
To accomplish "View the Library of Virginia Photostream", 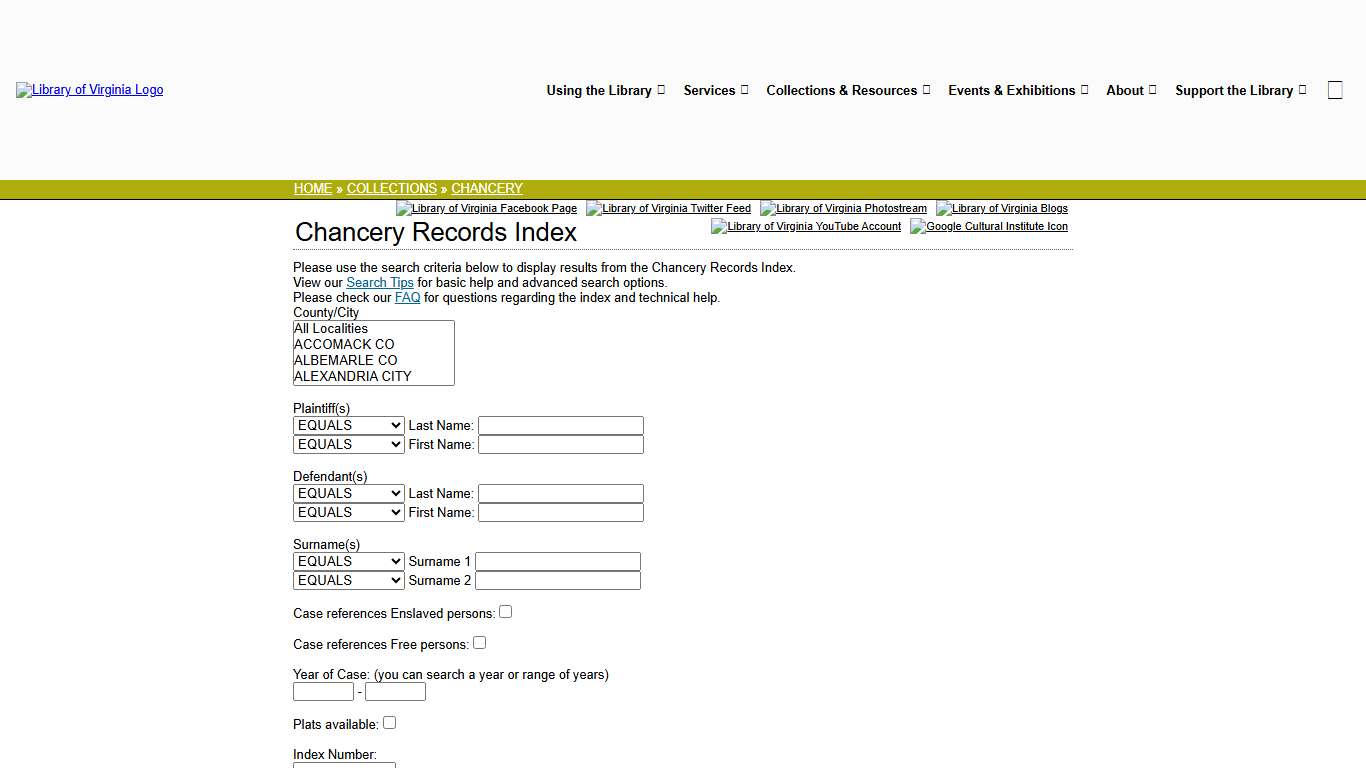I will (843, 208).
